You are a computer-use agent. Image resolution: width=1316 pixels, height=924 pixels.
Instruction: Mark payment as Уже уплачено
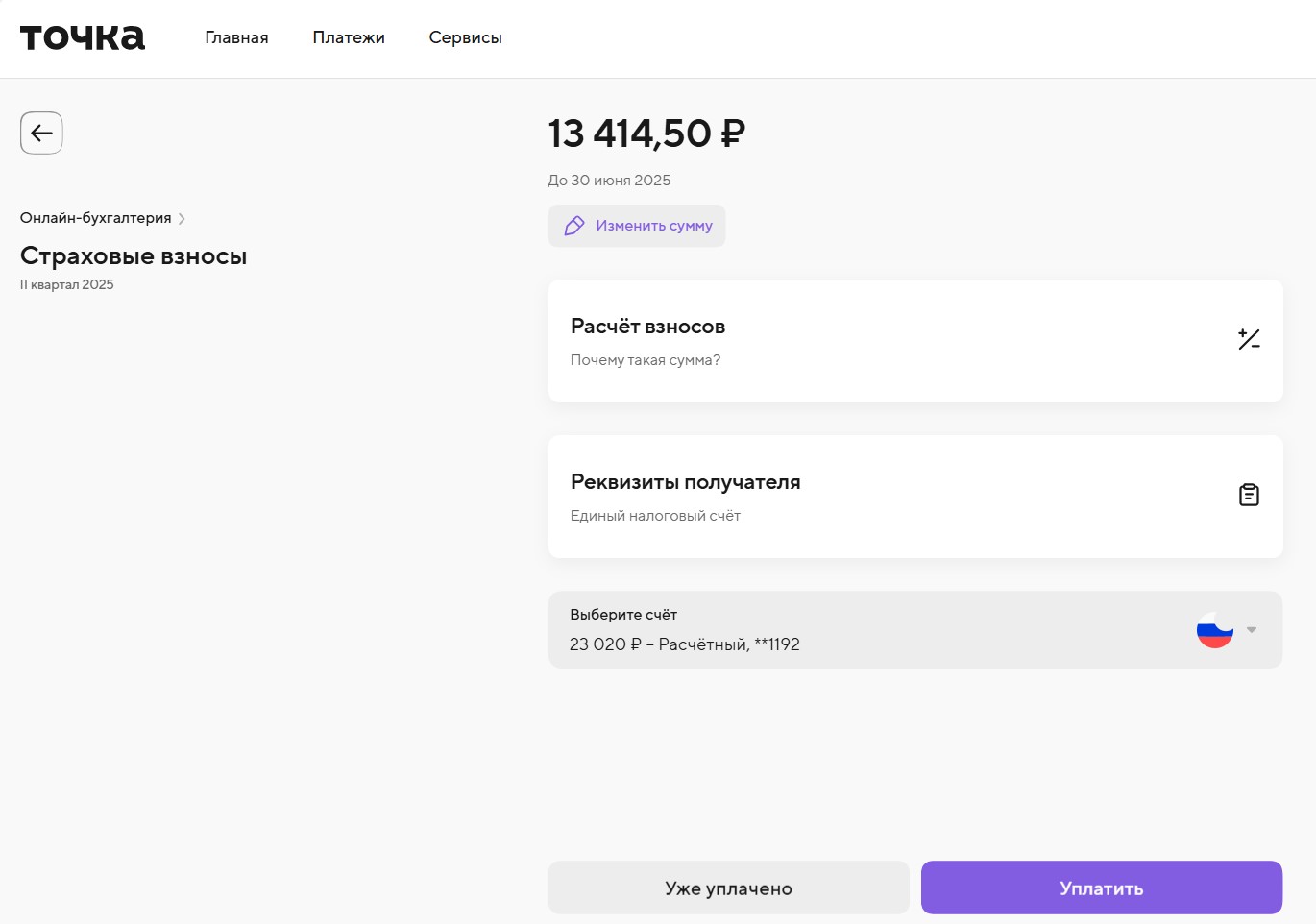[x=728, y=888]
